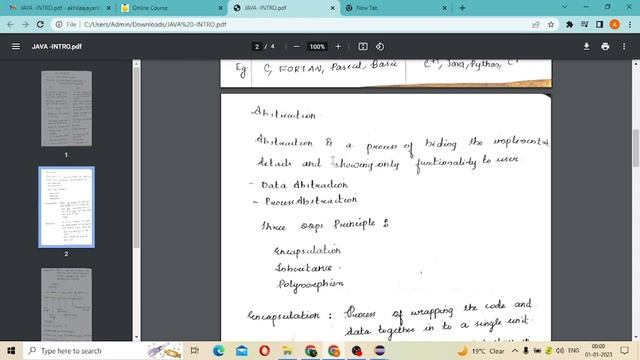Screen dimensions: 640x360
Task: Open the Extensions puzzle icon
Action: point(569,24)
